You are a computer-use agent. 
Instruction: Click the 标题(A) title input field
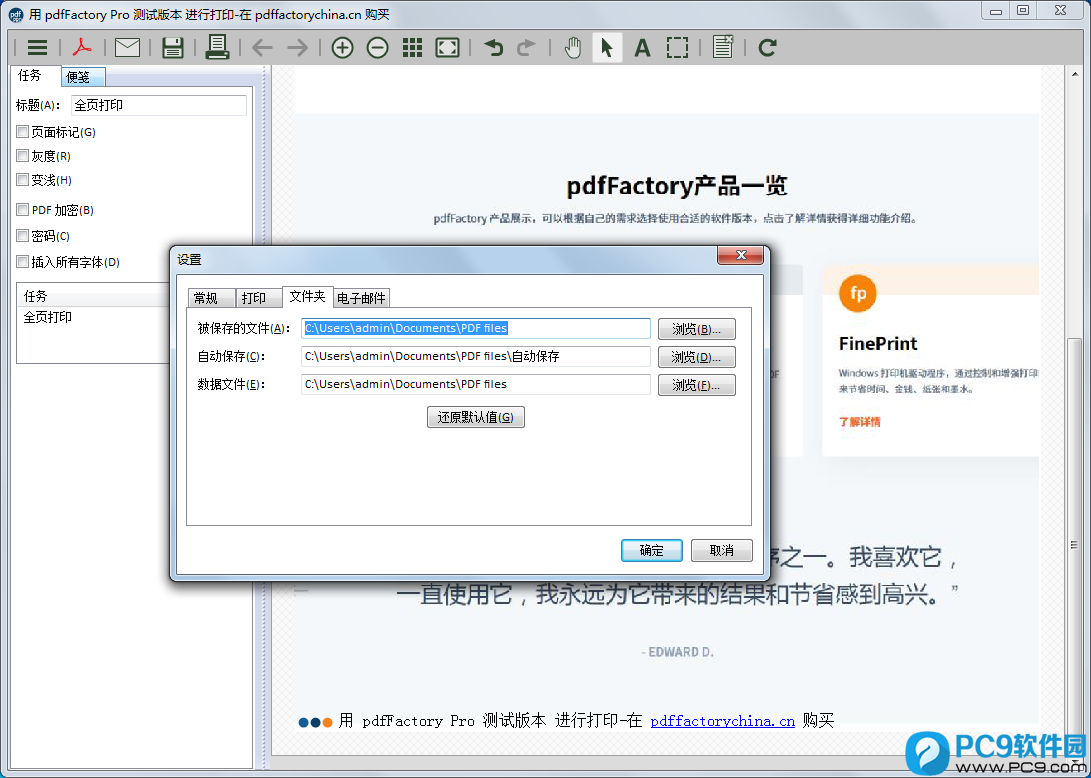159,105
